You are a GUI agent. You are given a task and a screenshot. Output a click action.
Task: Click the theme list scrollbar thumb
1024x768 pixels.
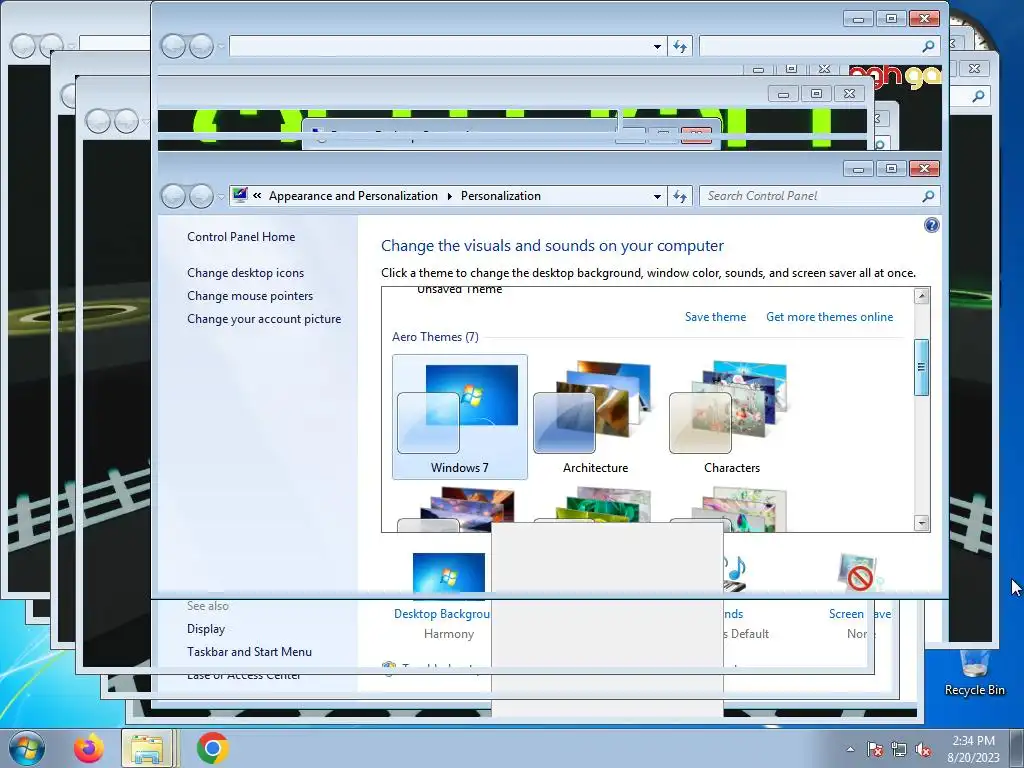(x=921, y=367)
